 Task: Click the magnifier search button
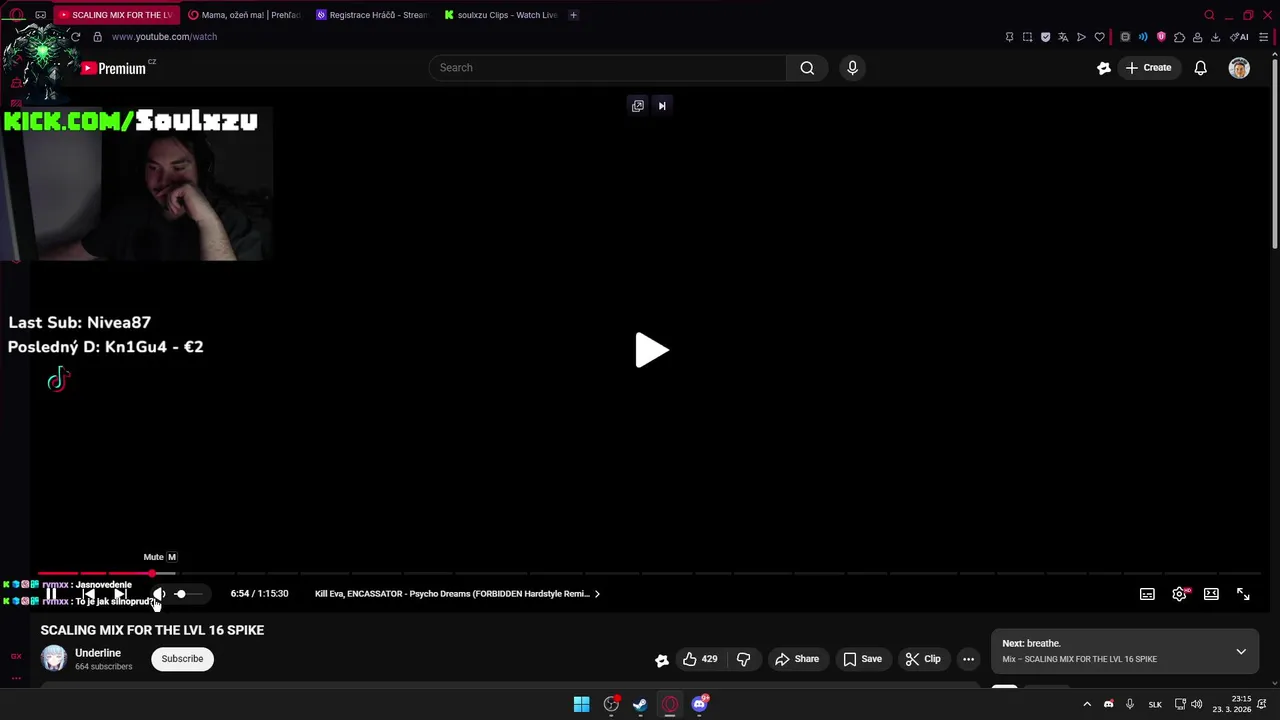pos(807,68)
